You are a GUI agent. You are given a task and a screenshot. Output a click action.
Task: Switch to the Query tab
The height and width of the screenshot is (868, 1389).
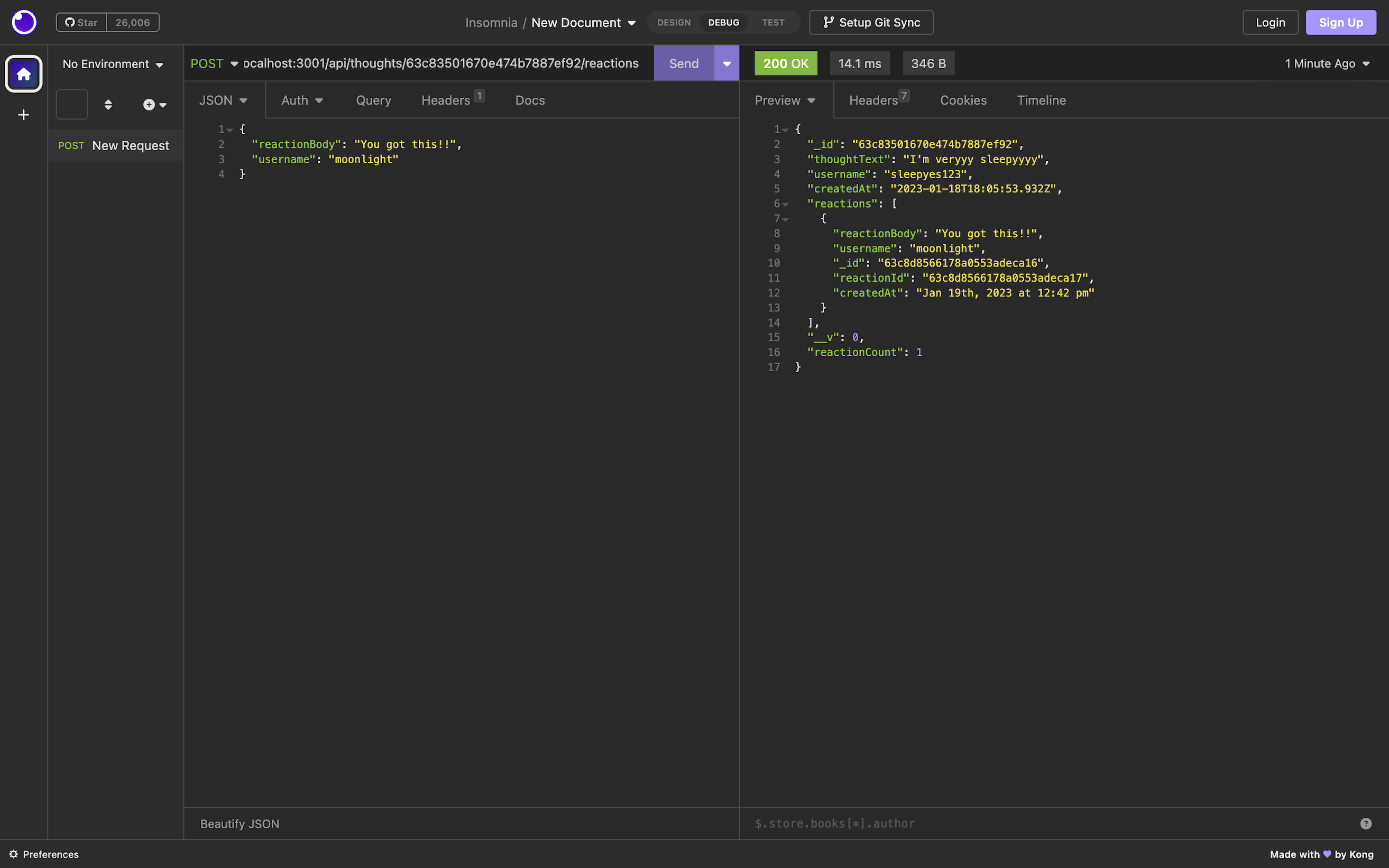pos(373,100)
